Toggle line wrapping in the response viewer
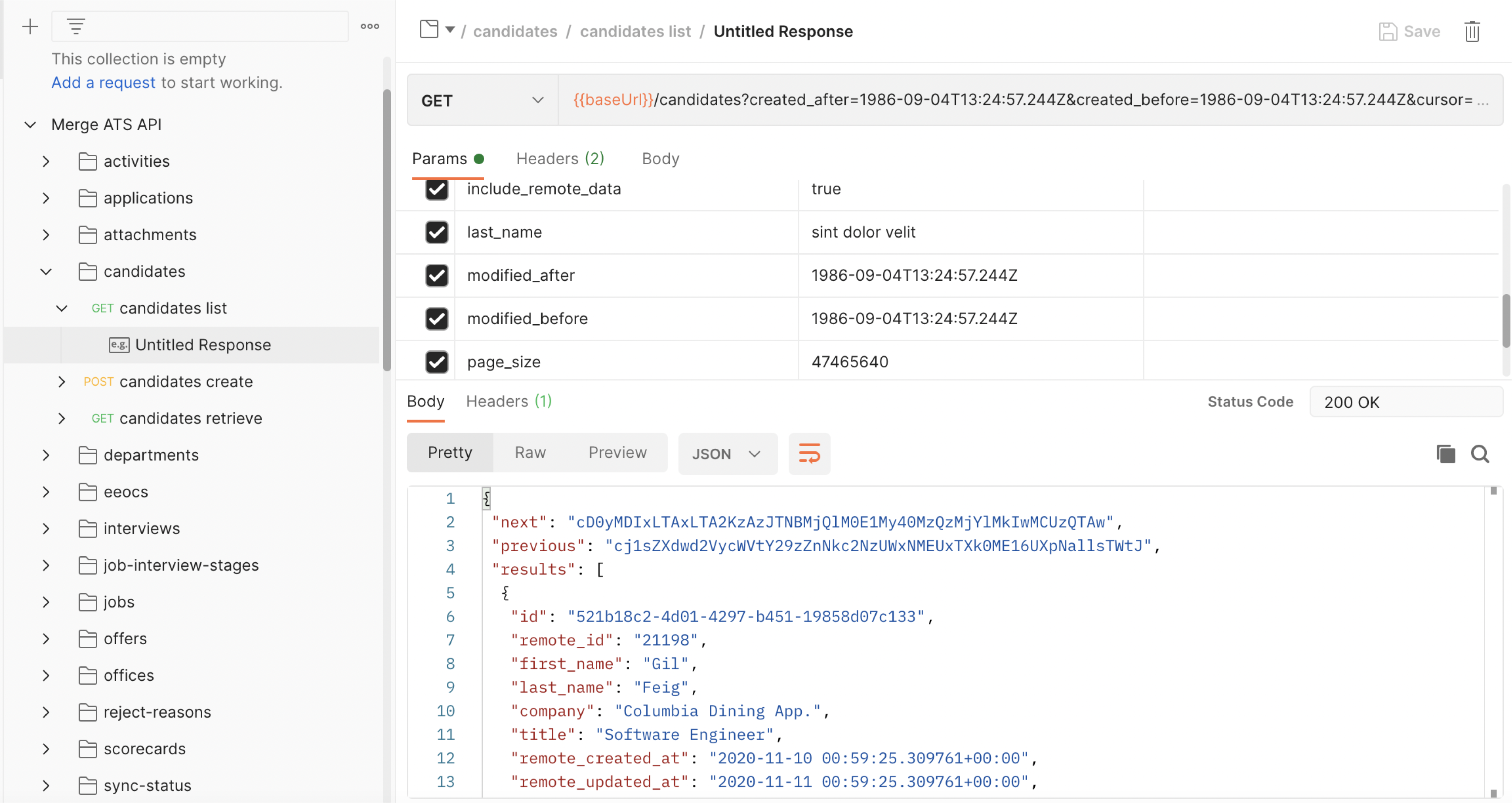 [x=810, y=454]
